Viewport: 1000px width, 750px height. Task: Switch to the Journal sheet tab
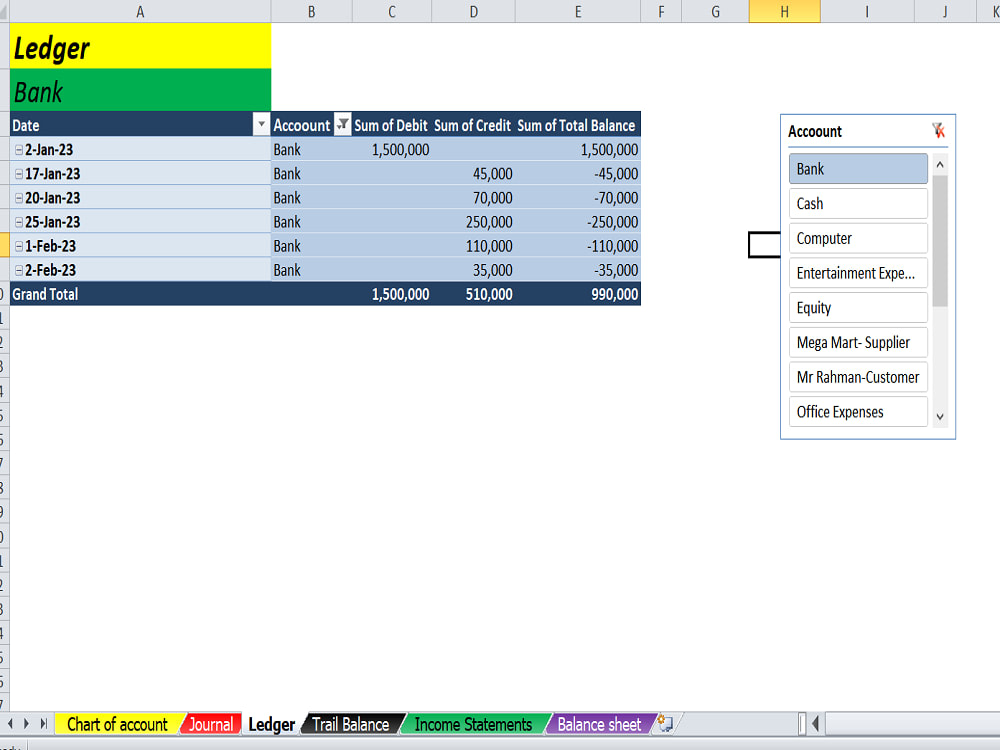pyautogui.click(x=210, y=724)
